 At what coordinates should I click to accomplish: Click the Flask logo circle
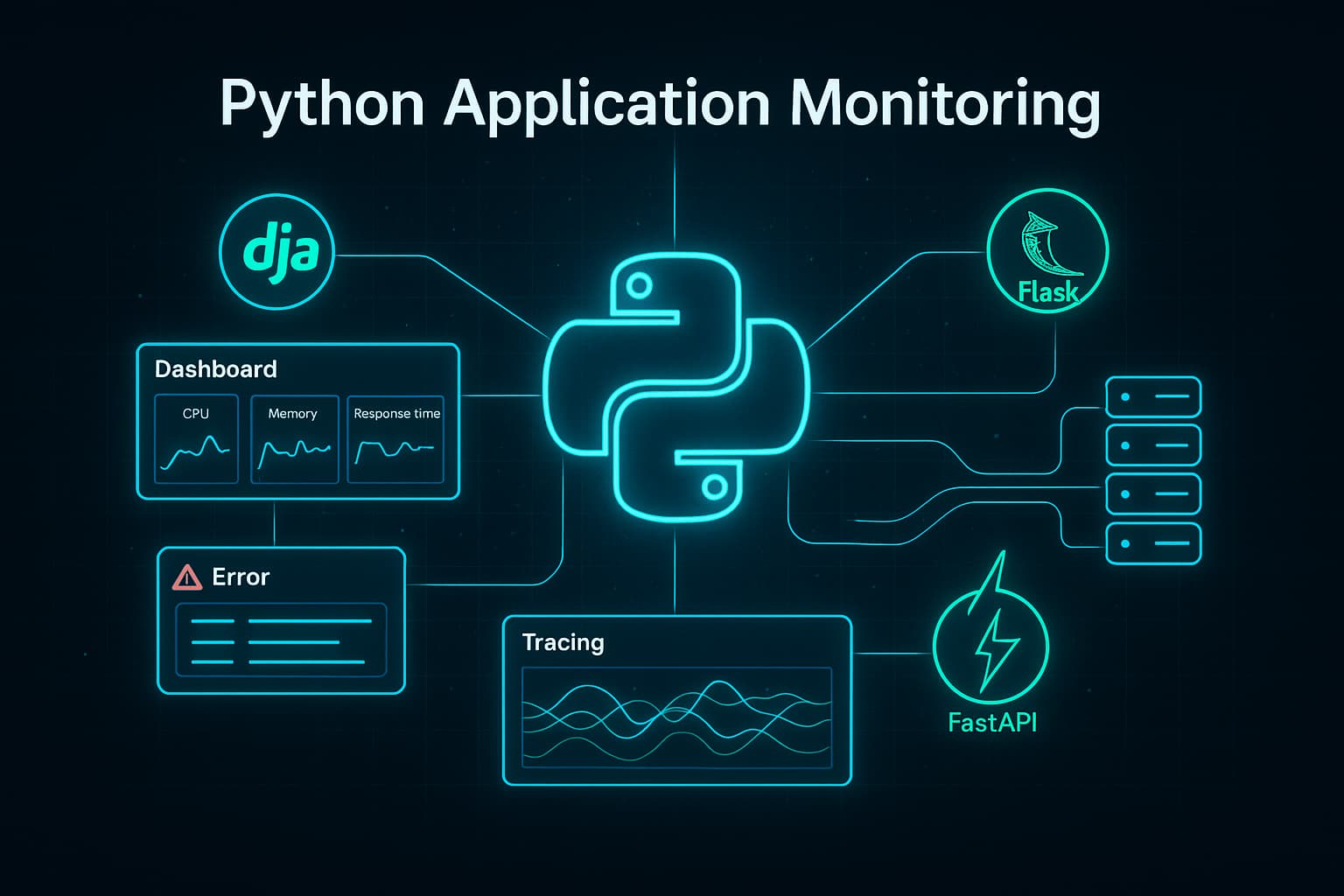coord(1047,250)
